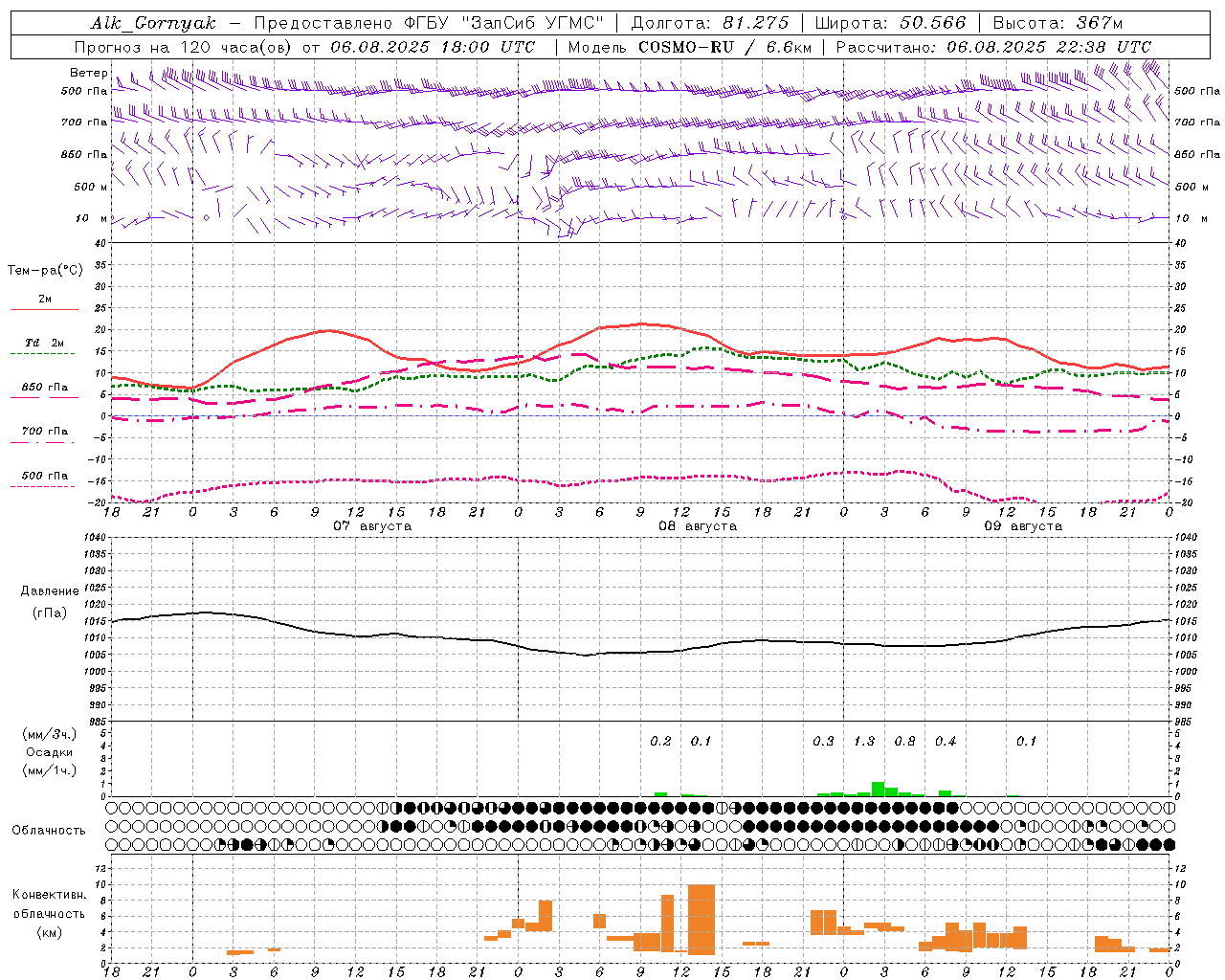The width and height of the screenshot is (1225, 980).
Task: Click the dotted green Td 2м legend line sample
Action: [42, 354]
